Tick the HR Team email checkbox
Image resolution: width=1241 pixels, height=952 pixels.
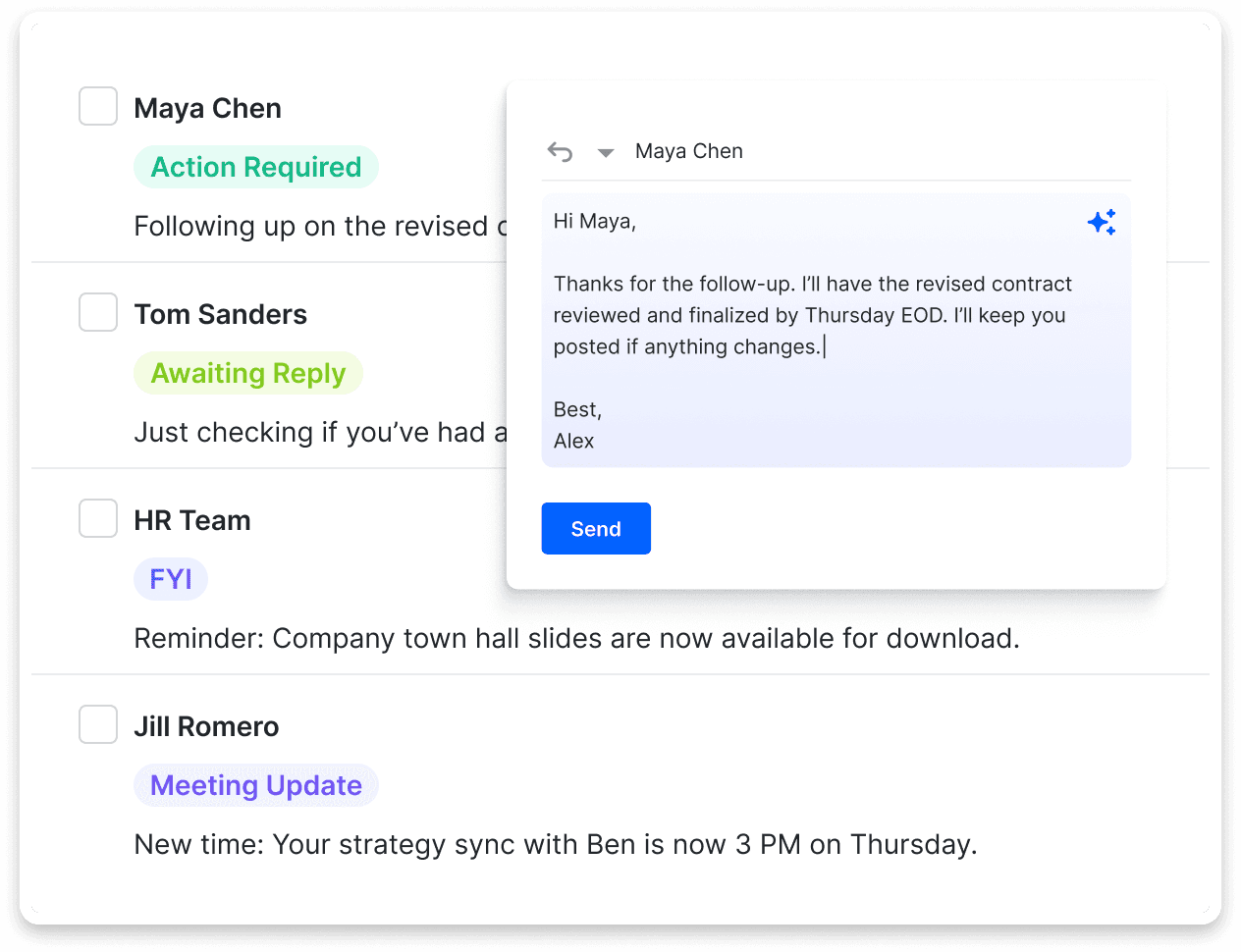coord(98,519)
